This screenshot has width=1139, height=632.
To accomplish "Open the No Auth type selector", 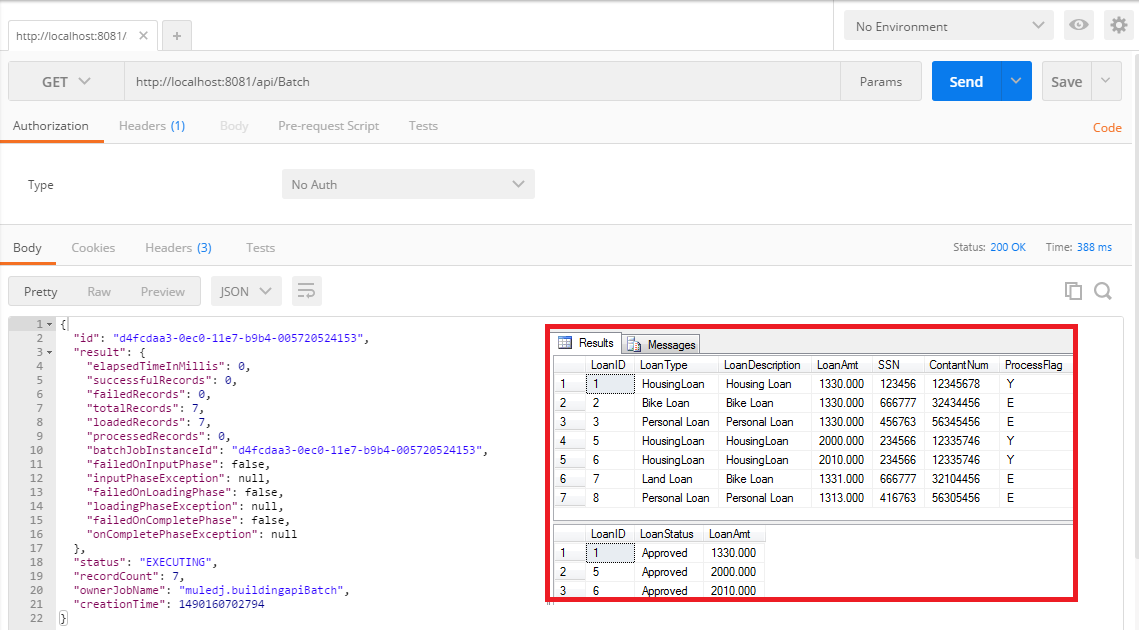I will tap(408, 184).
